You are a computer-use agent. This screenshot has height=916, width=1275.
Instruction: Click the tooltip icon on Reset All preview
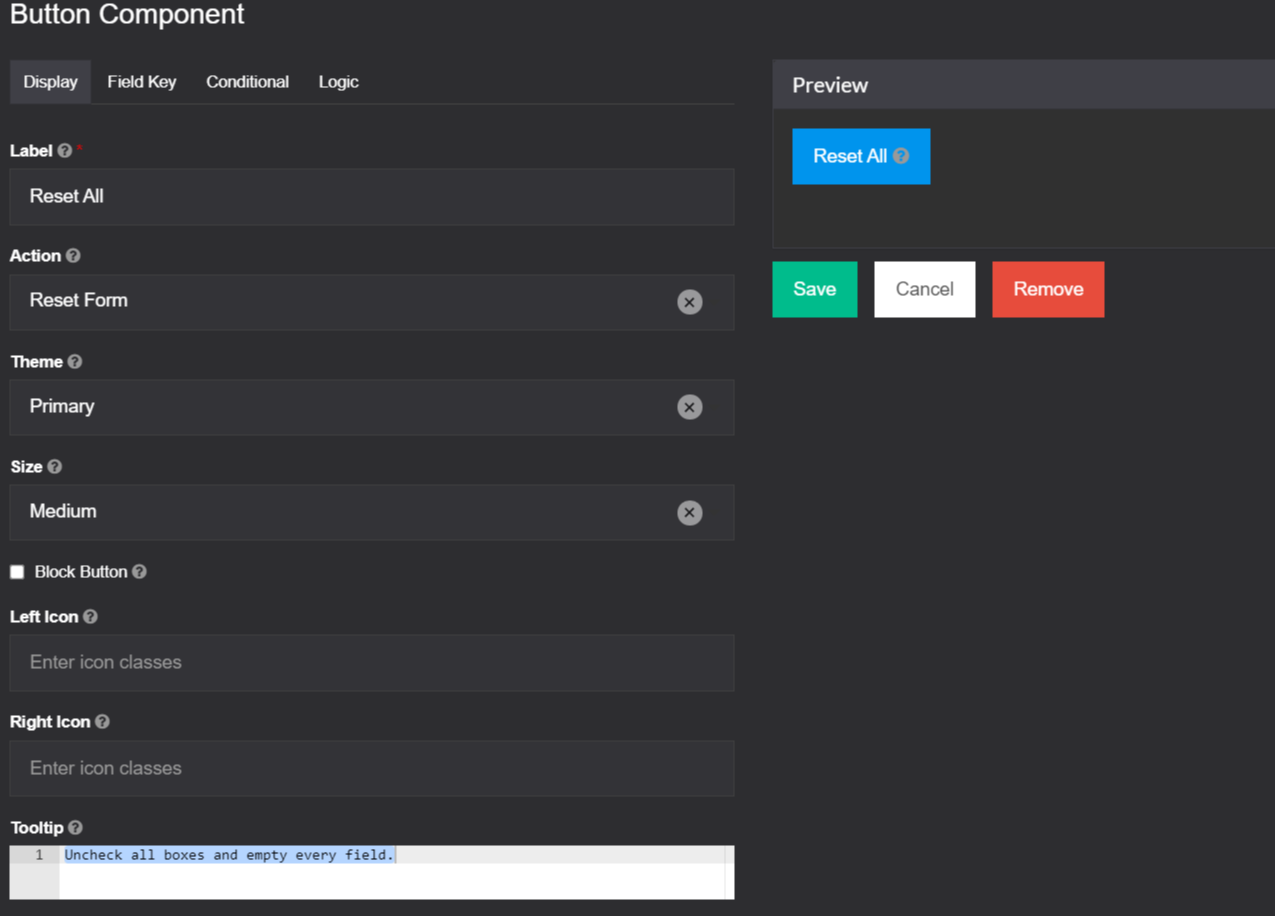tap(899, 156)
